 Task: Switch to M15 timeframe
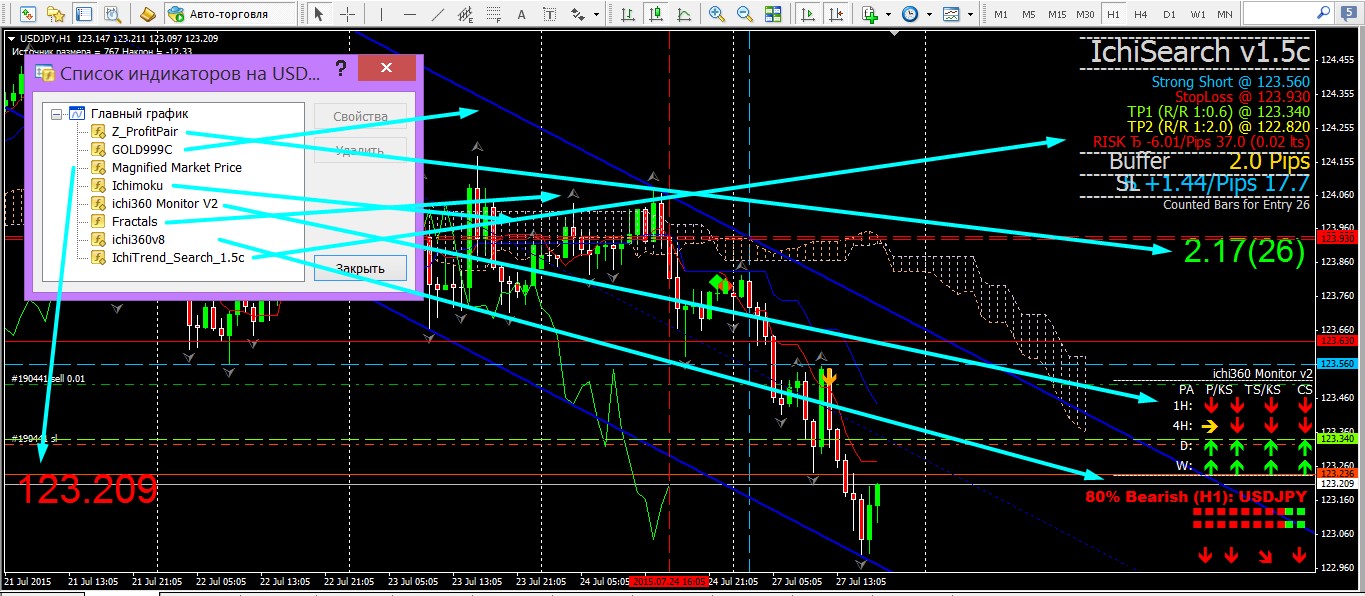[x=1057, y=14]
